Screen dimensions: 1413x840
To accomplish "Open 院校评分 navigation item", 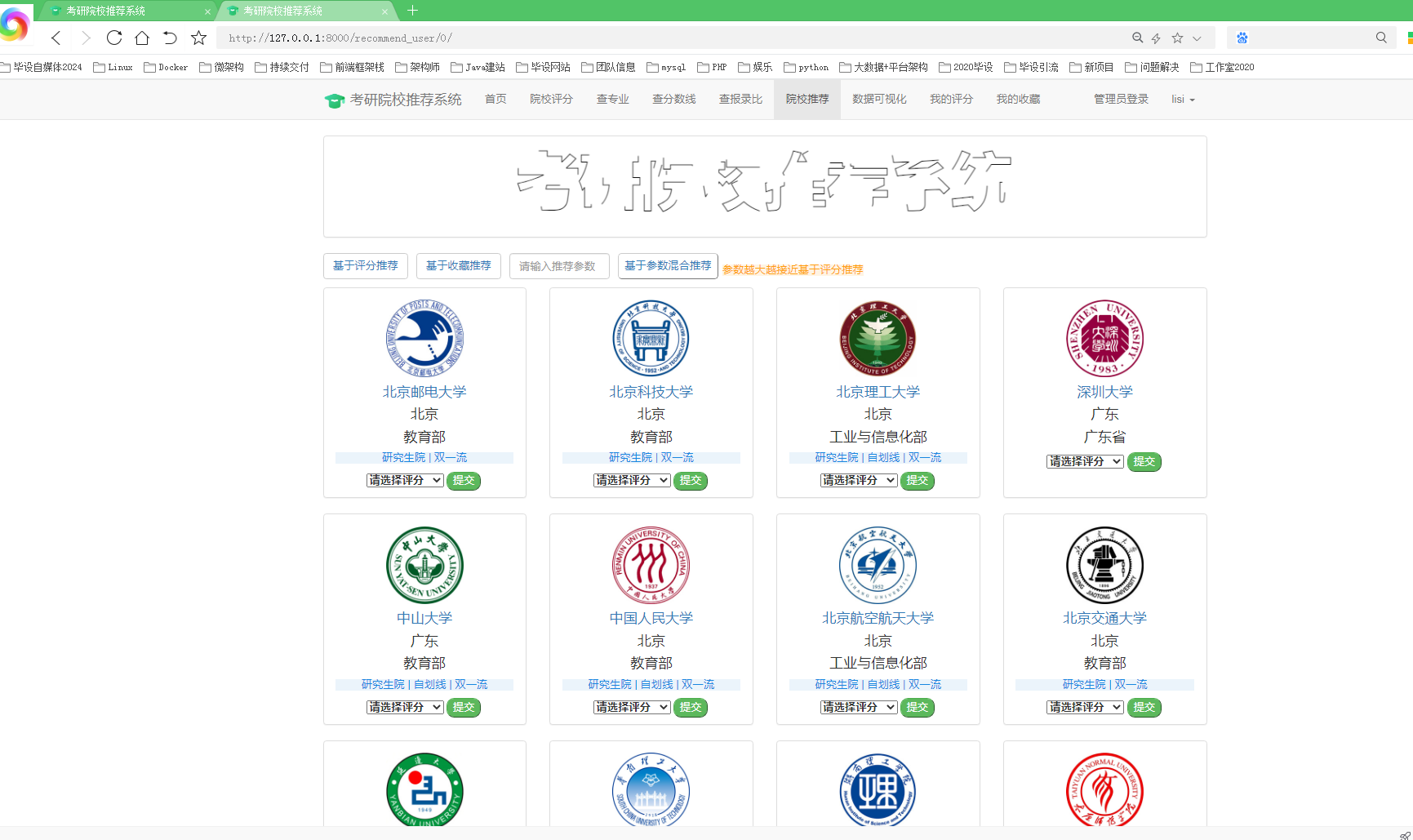I will pyautogui.click(x=551, y=100).
